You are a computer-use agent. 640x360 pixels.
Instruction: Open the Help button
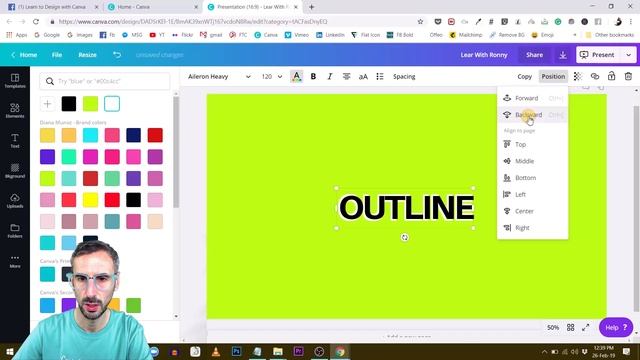point(616,327)
